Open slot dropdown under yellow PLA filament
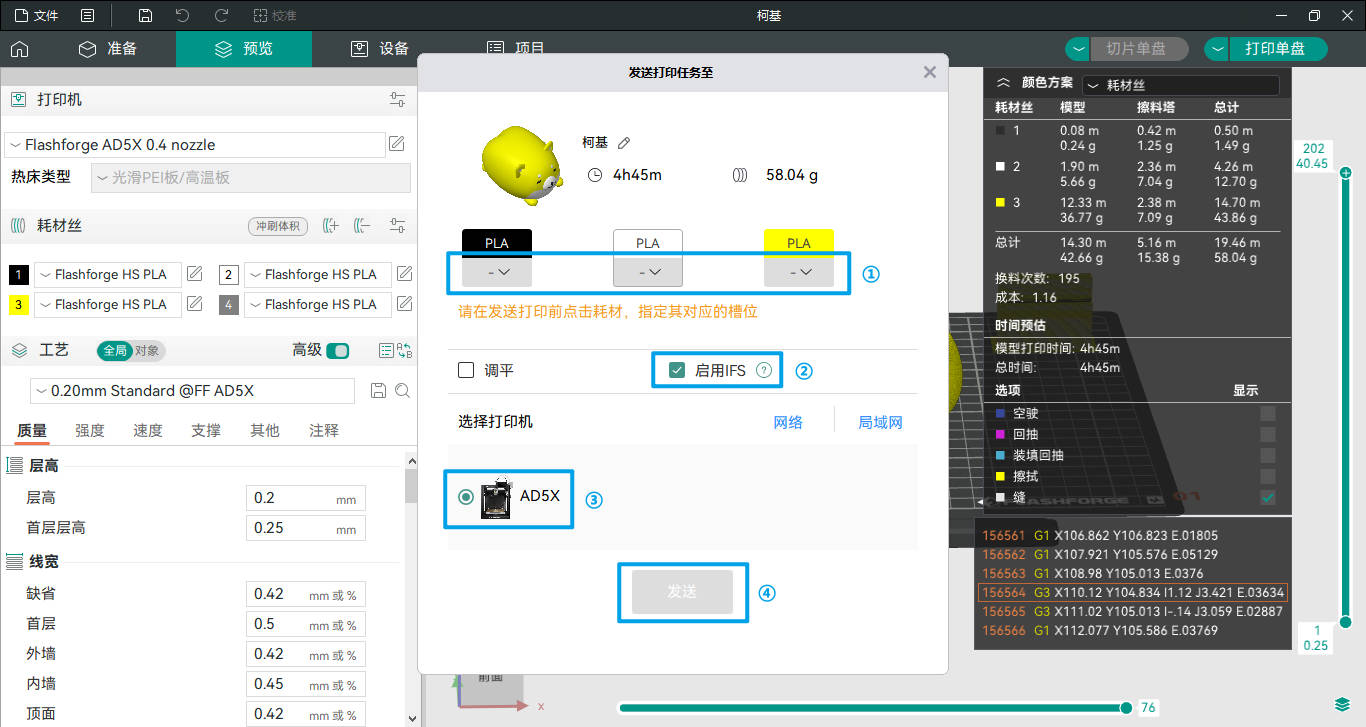 pyautogui.click(x=799, y=271)
